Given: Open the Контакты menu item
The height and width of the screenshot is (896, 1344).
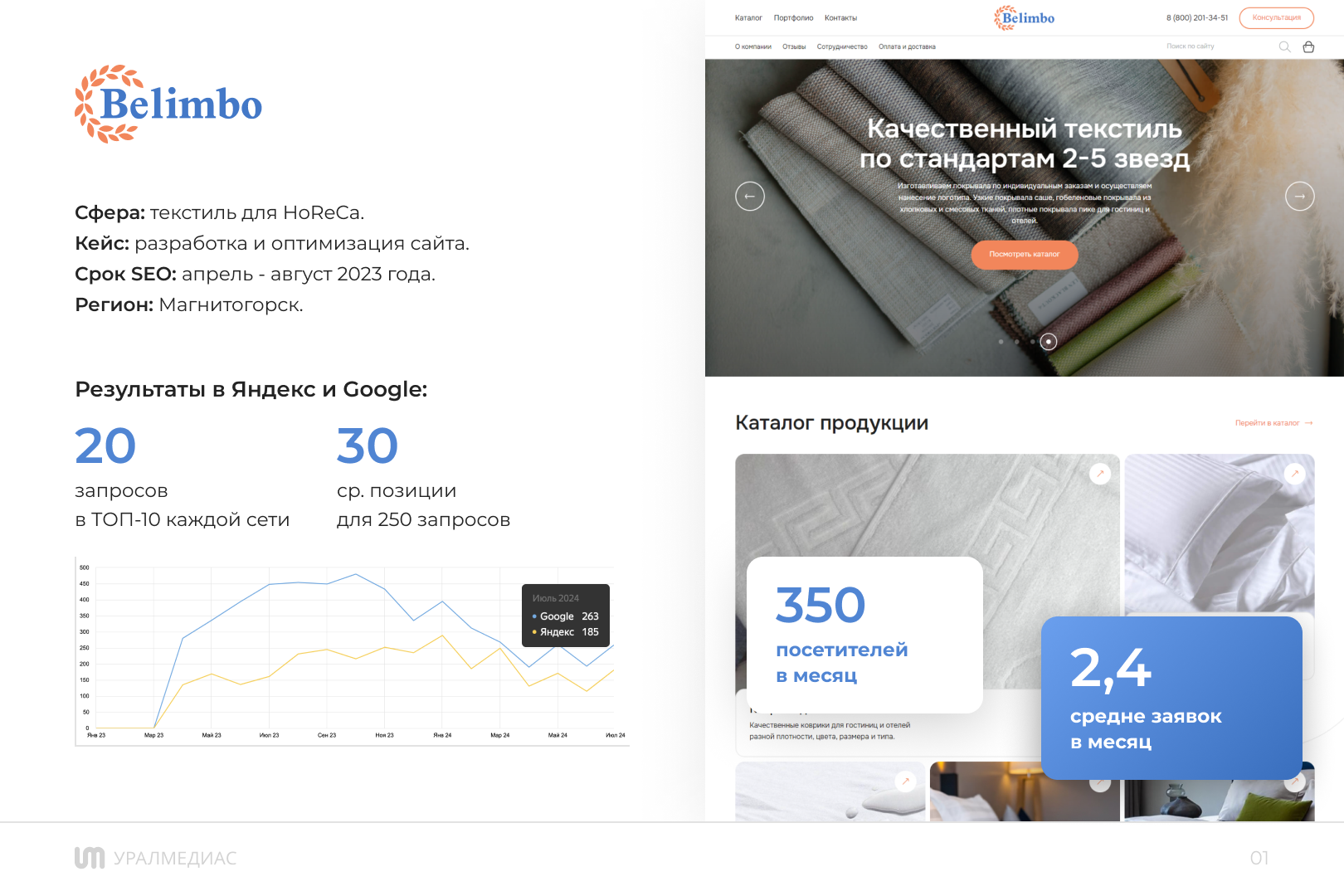Looking at the screenshot, I should point(840,18).
